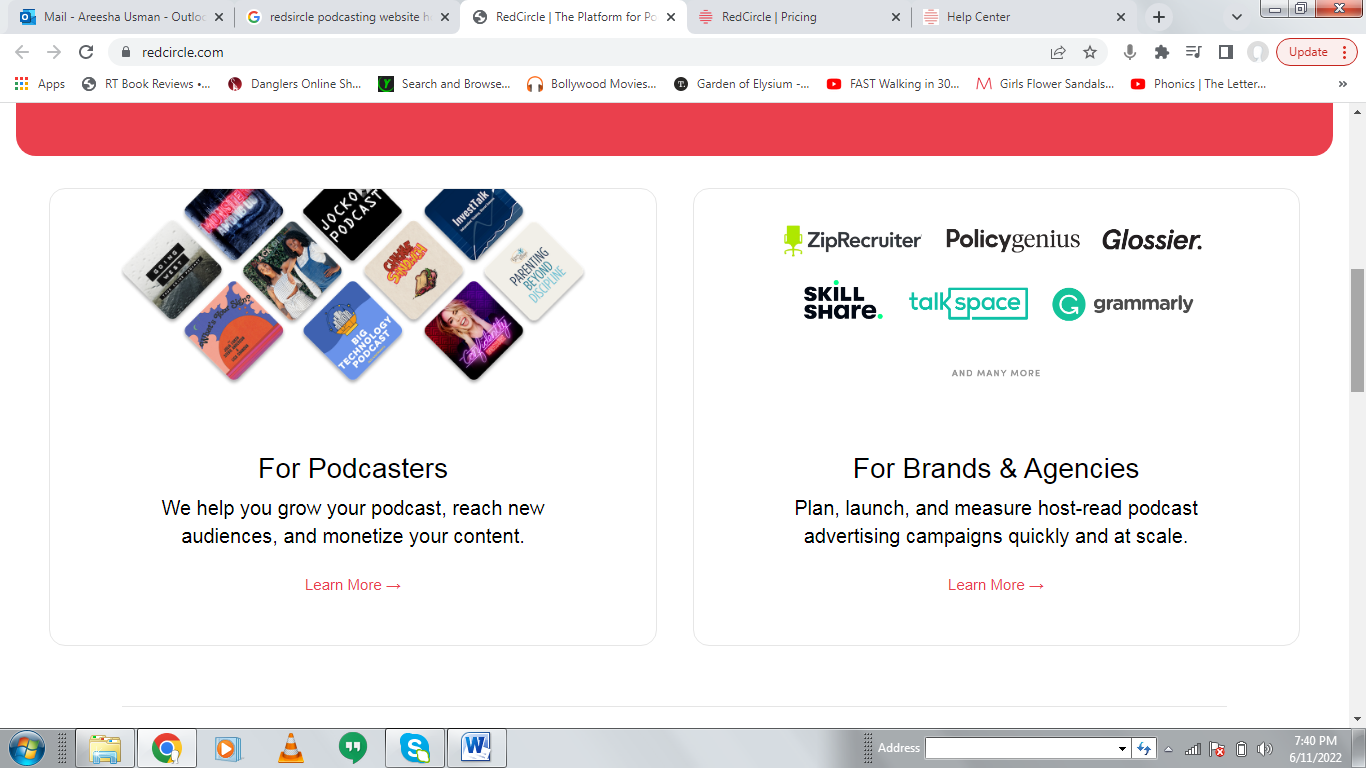
Task: Click the Go button beside the taskbar Address box
Action: pos(1144,748)
